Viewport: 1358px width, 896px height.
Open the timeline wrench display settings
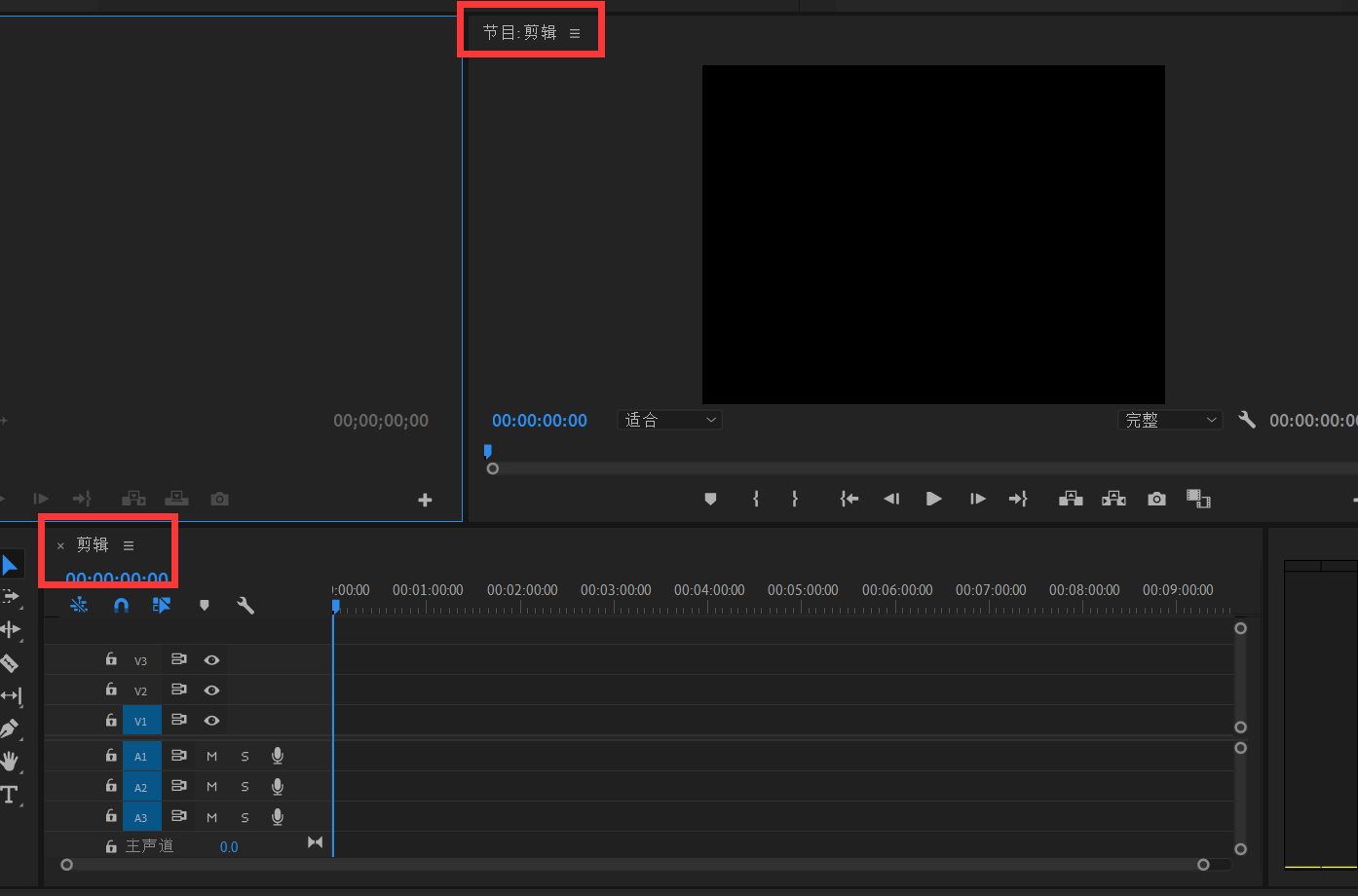(245, 605)
